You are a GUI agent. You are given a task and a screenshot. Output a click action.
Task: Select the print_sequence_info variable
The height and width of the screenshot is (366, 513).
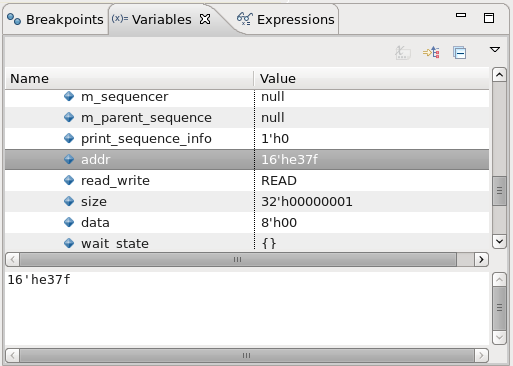click(247, 139)
